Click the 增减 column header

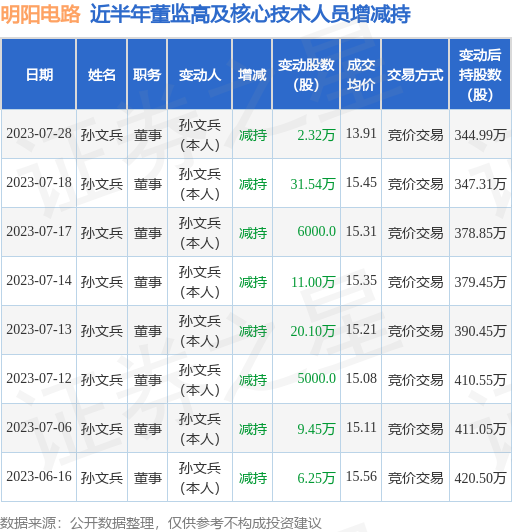(252, 74)
